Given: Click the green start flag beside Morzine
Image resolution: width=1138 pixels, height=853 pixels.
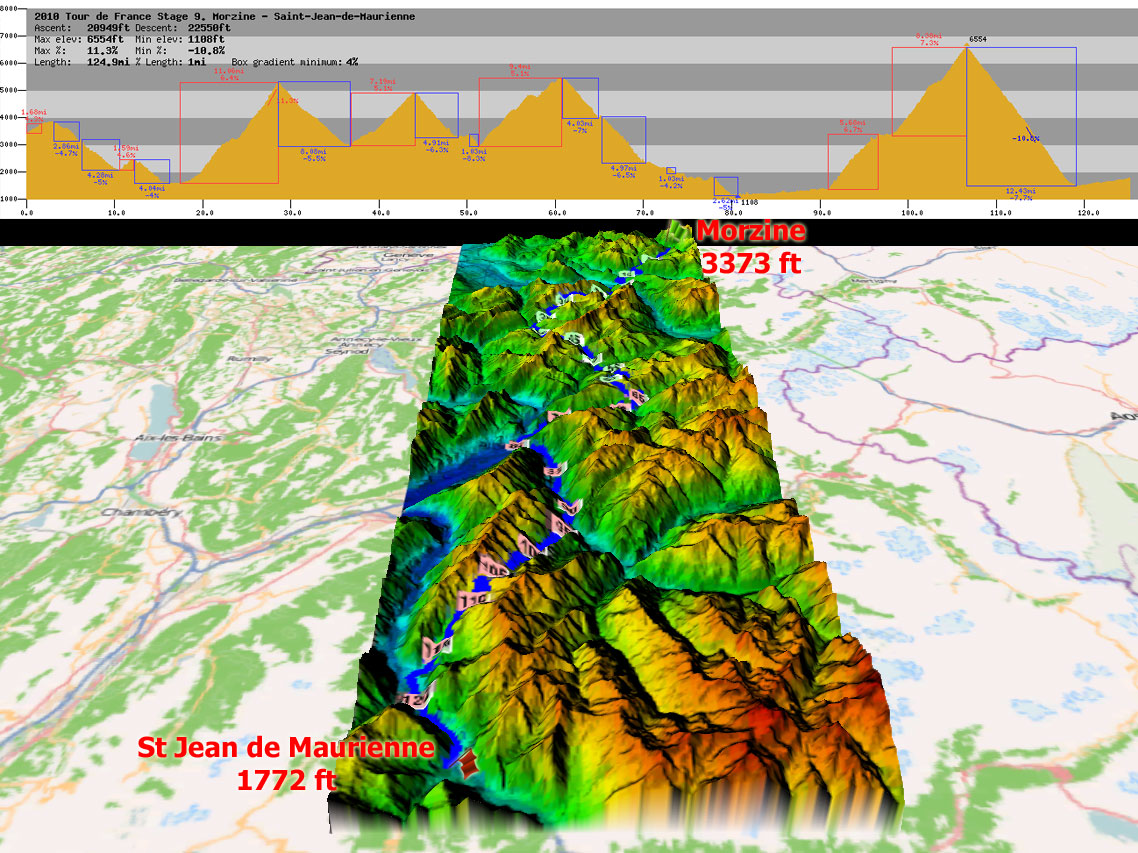Looking at the screenshot, I should 679,231.
